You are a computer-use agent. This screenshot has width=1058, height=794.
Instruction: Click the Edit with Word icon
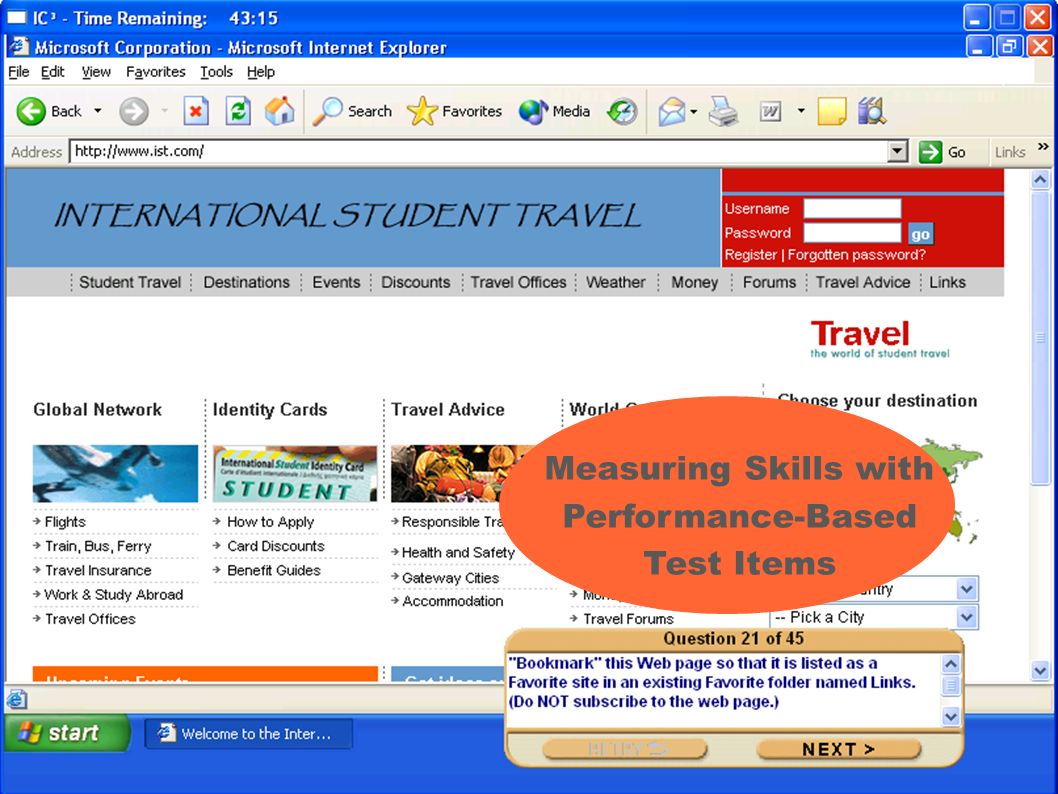coord(771,111)
